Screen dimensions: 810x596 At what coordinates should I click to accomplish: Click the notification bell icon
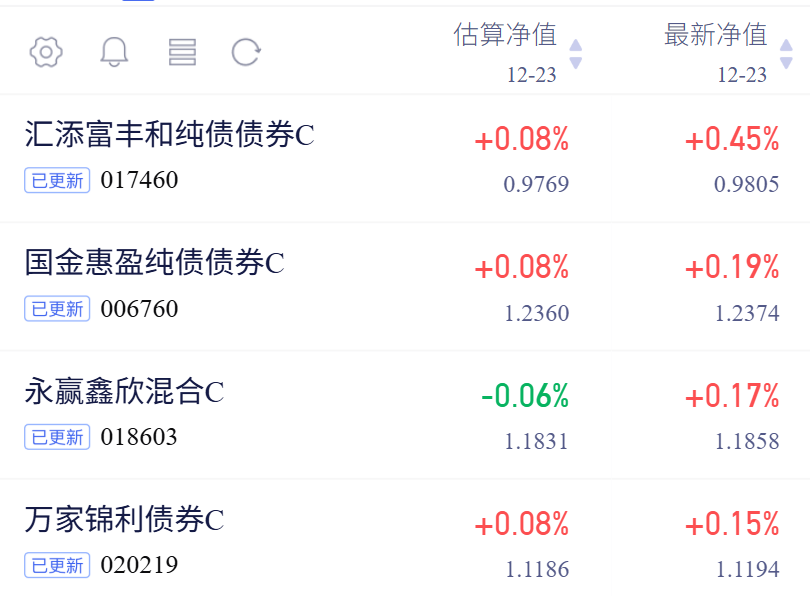click(114, 52)
